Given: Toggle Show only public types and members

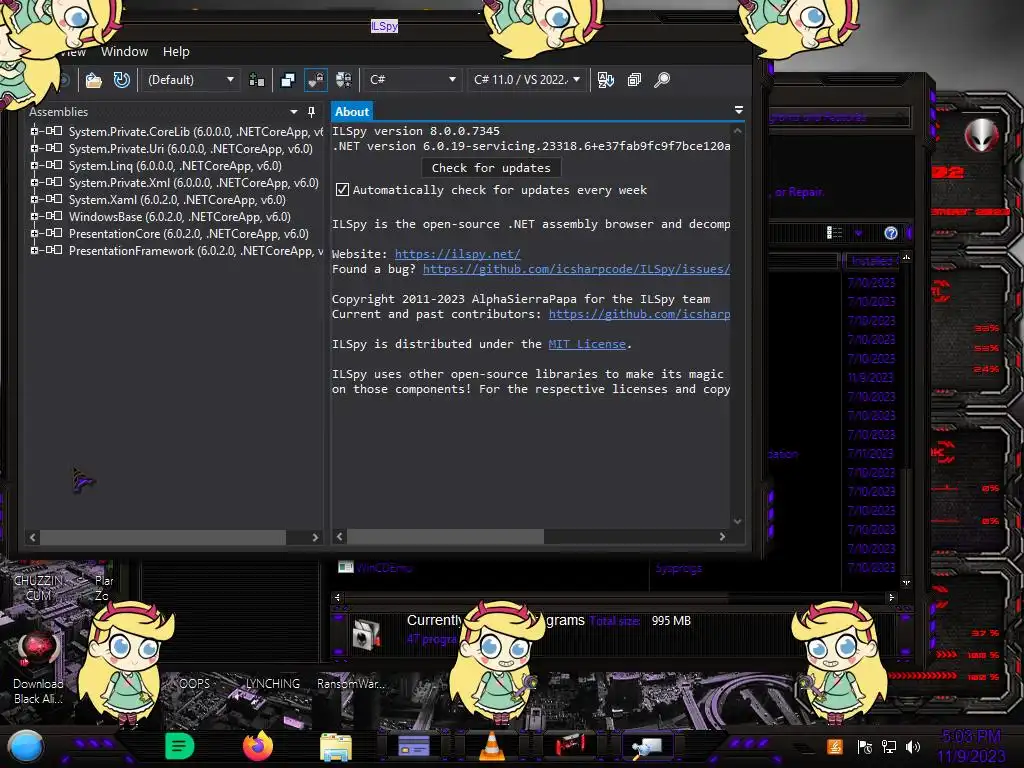Looking at the screenshot, I should pos(287,80).
